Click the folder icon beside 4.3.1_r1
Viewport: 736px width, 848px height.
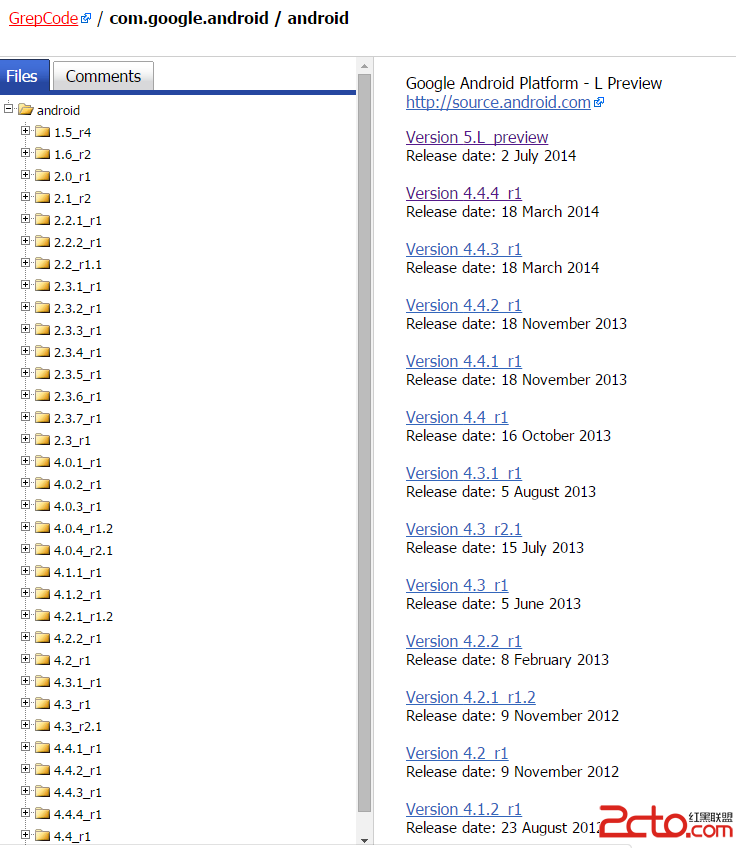[x=42, y=682]
